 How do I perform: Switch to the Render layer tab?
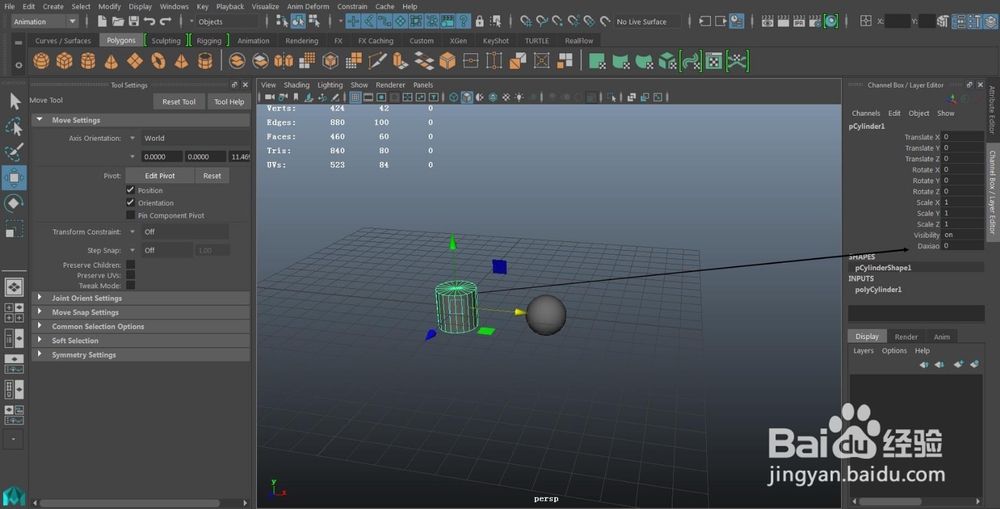906,337
